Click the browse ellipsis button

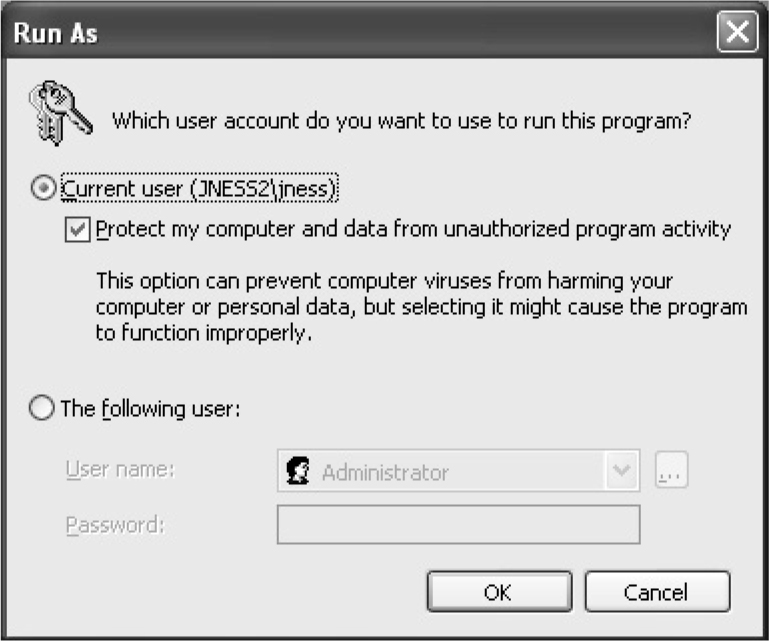(672, 471)
